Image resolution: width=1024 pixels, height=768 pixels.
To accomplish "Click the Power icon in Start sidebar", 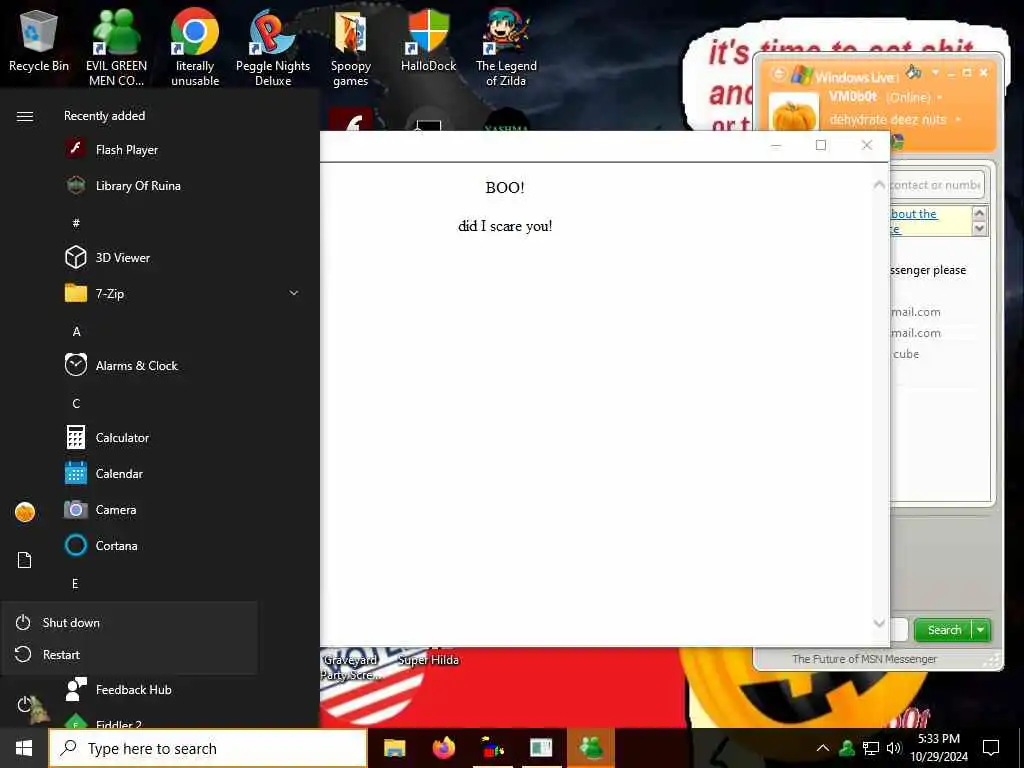I will (24, 705).
